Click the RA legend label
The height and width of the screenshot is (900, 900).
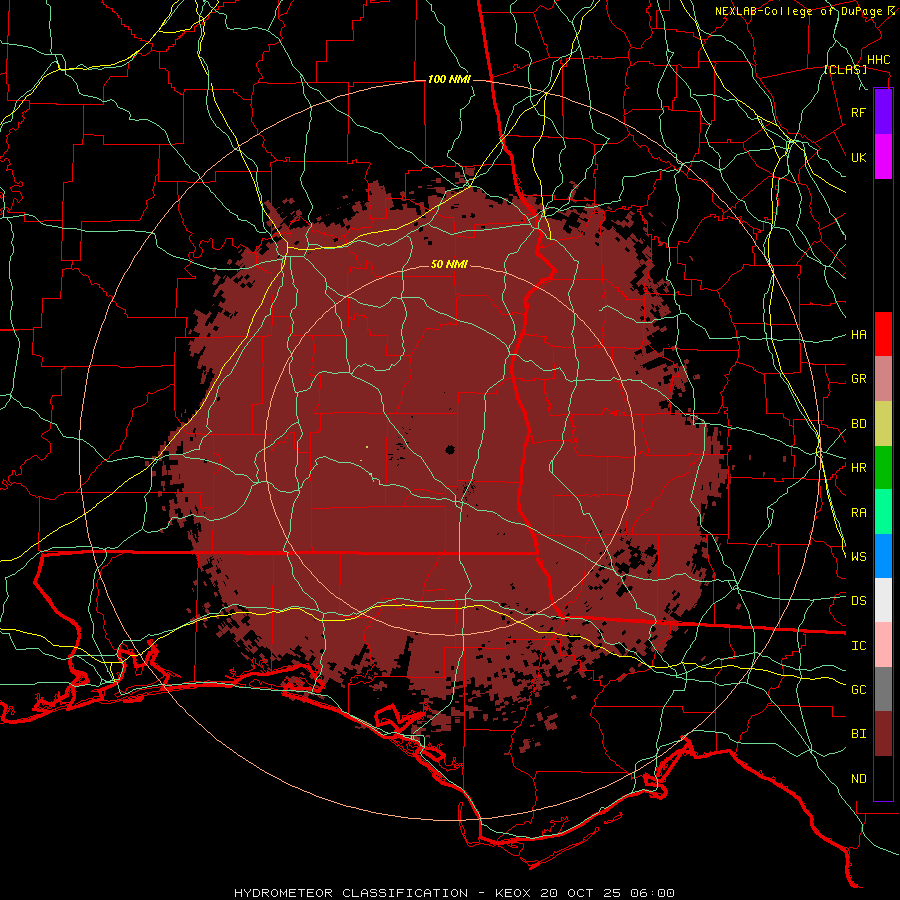coord(859,513)
